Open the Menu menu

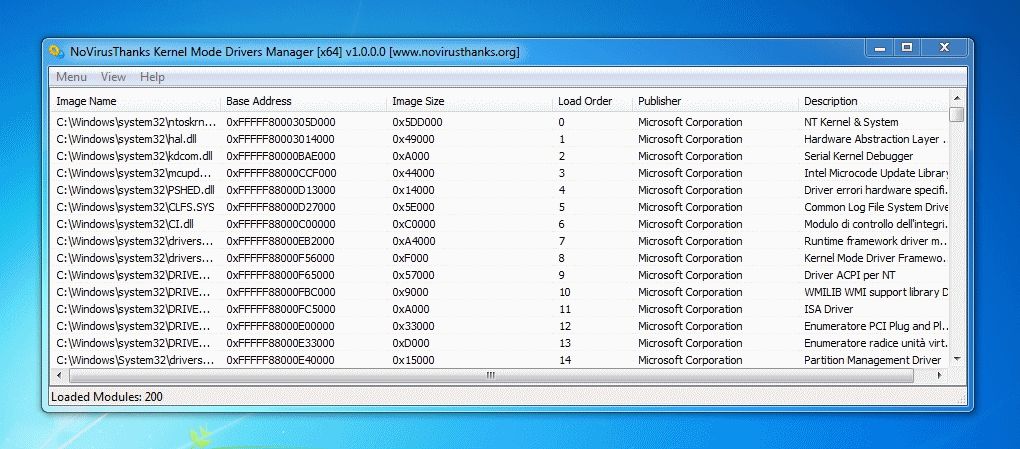[x=71, y=77]
